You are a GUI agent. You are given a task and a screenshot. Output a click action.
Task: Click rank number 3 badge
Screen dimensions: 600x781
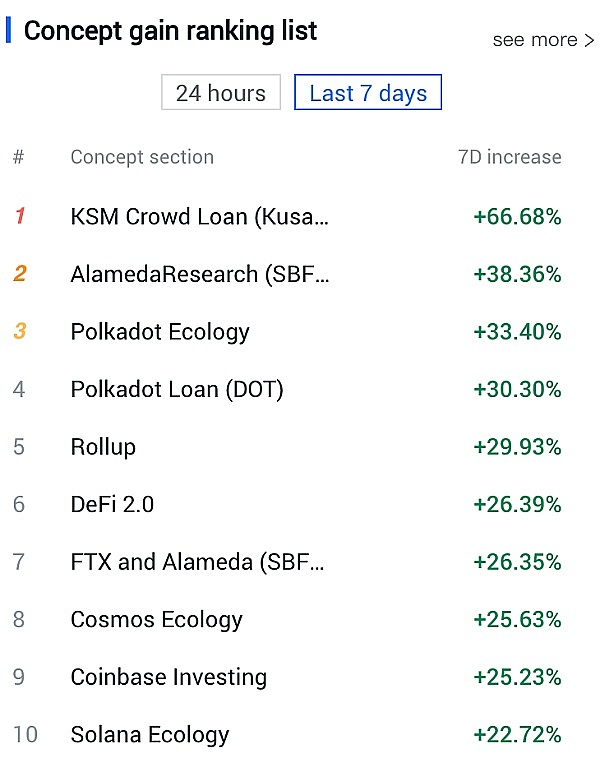pos(19,332)
